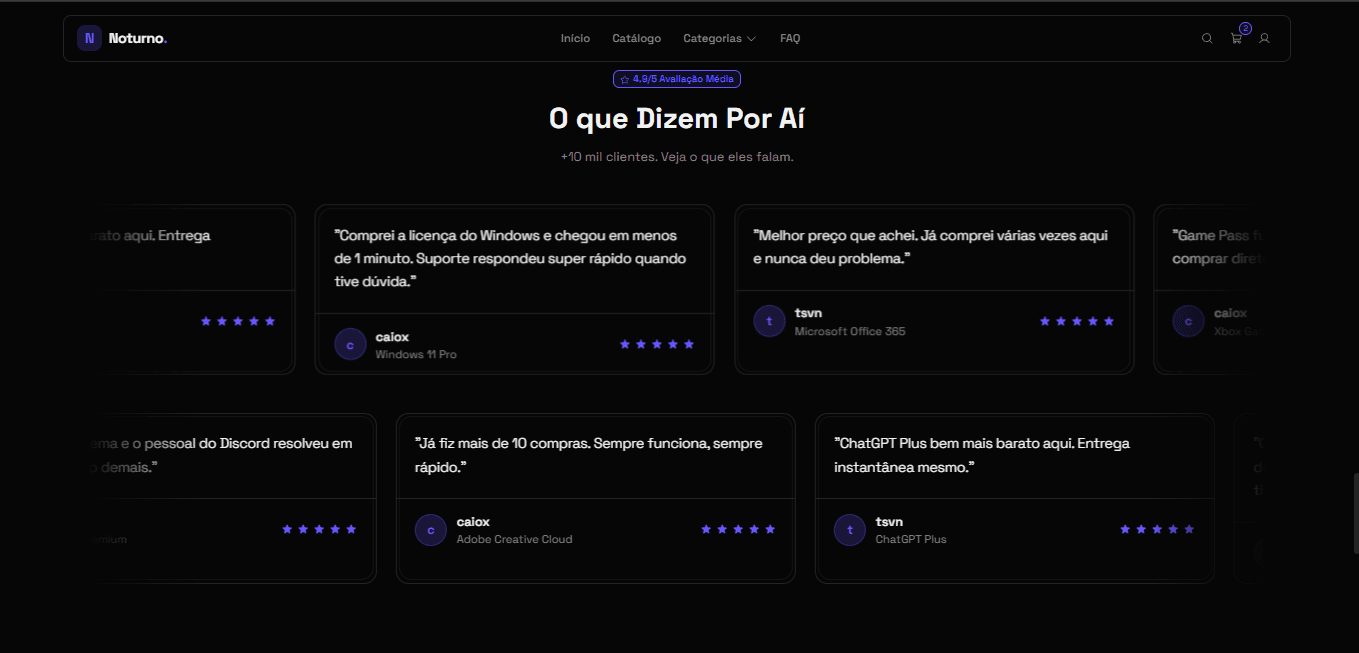Open the Catálogo menu item

point(636,38)
